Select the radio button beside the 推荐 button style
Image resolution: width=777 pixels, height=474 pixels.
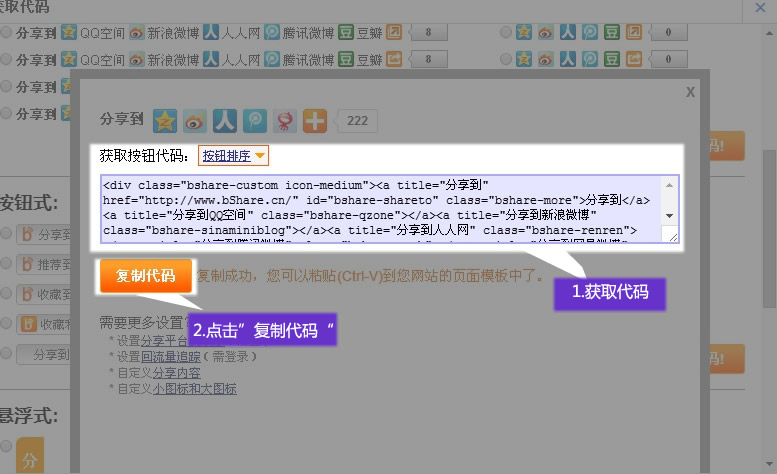(x=7, y=264)
